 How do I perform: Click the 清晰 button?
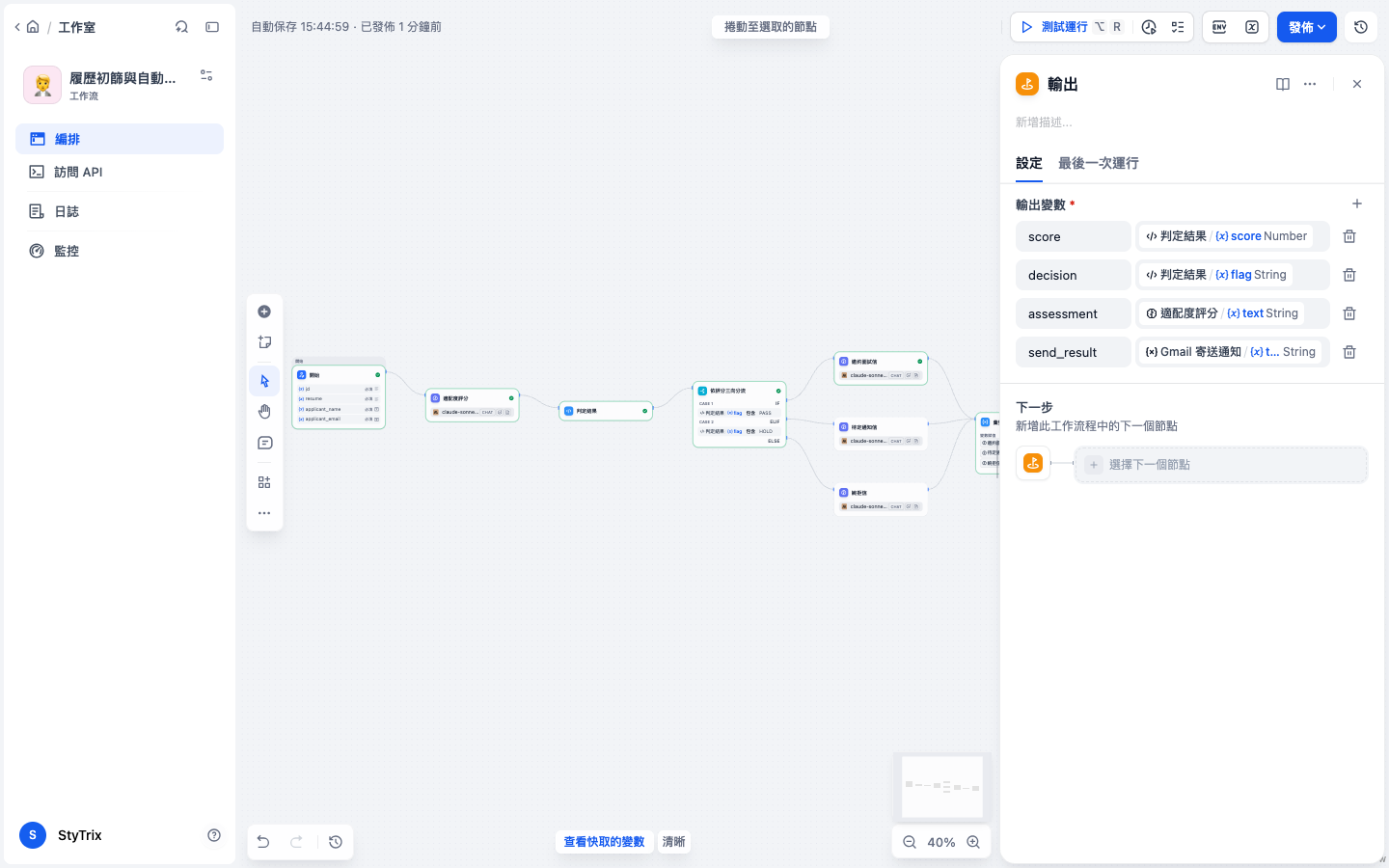(x=673, y=842)
